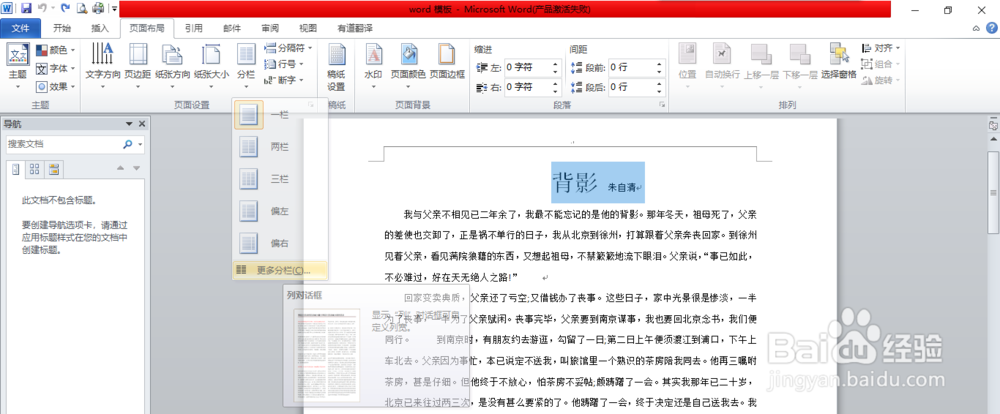This screenshot has height=414, width=1000.
Task: Undo the last action
Action: pos(42,8)
